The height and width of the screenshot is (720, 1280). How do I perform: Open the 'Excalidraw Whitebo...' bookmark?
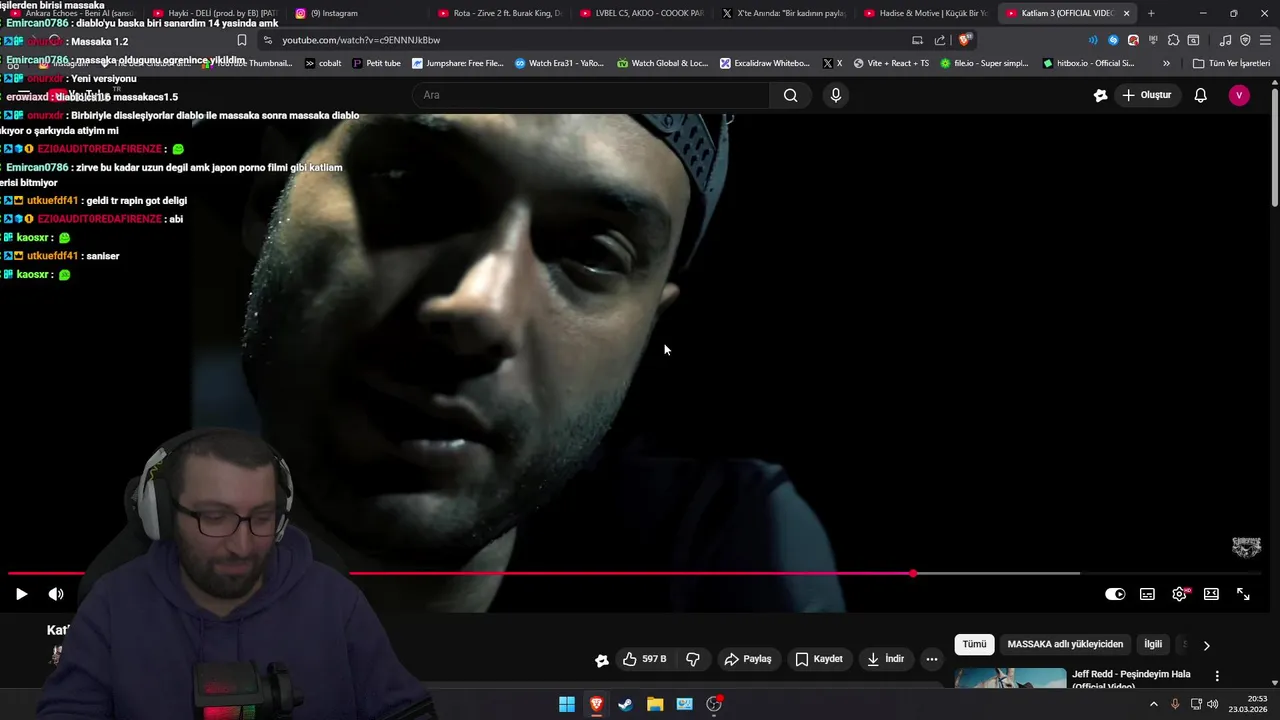[765, 63]
